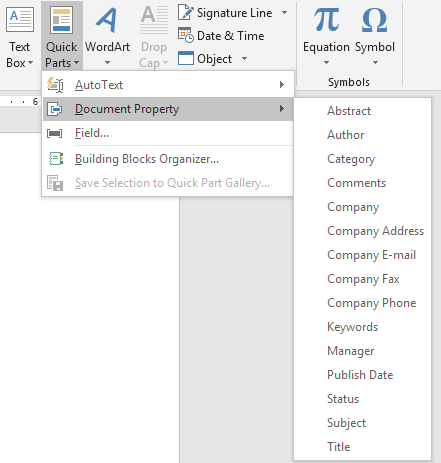Expand the Object dropdown arrow

click(244, 59)
